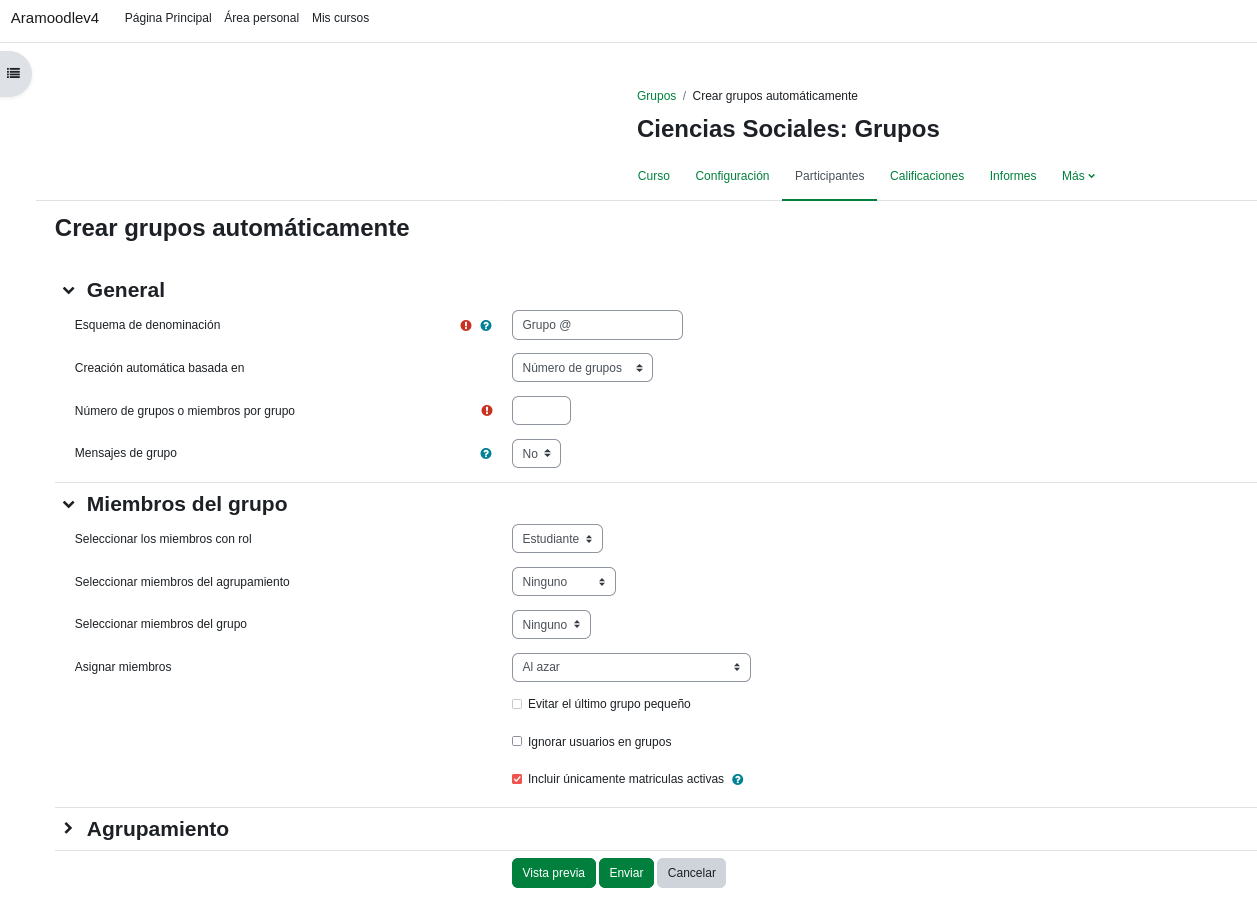Go to the Calificaciones tab
The image size is (1257, 897).
click(x=927, y=176)
